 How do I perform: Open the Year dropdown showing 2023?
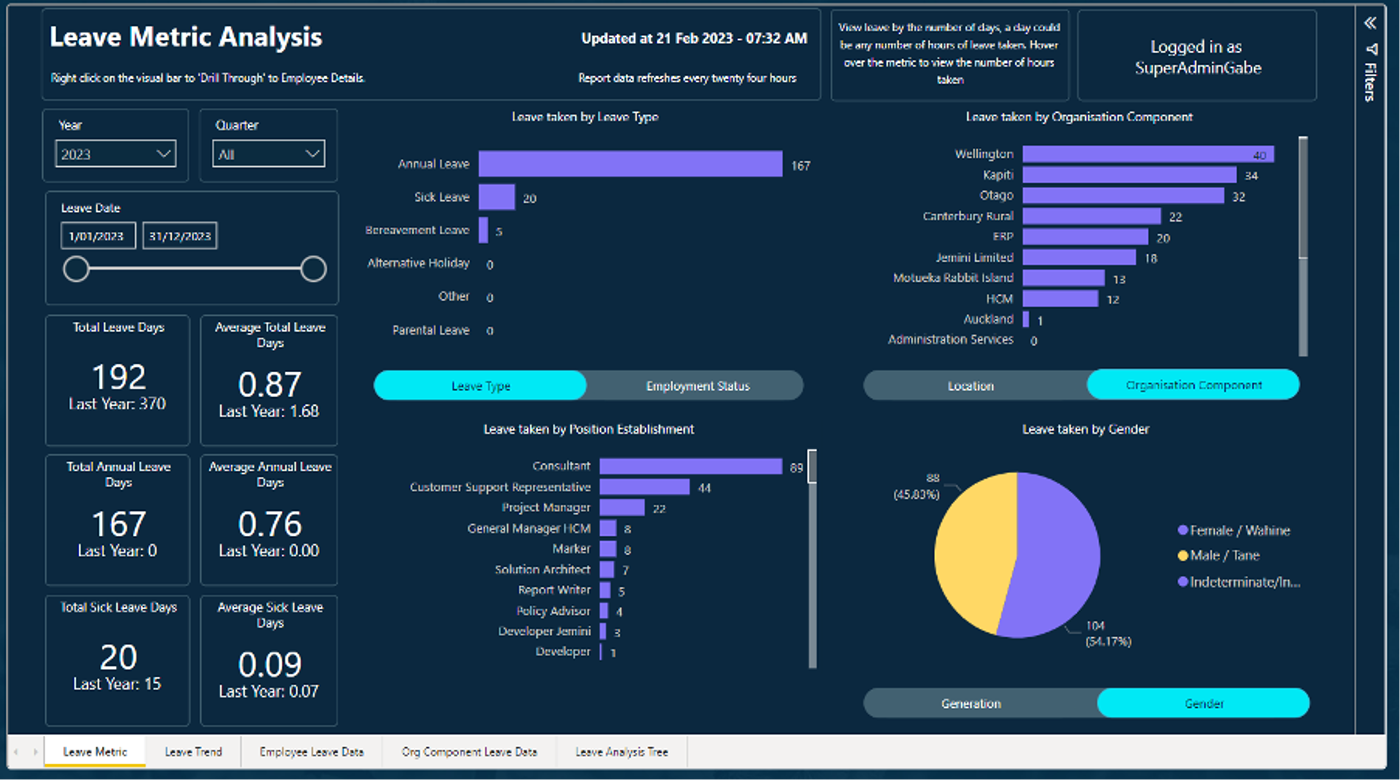pyautogui.click(x=116, y=154)
